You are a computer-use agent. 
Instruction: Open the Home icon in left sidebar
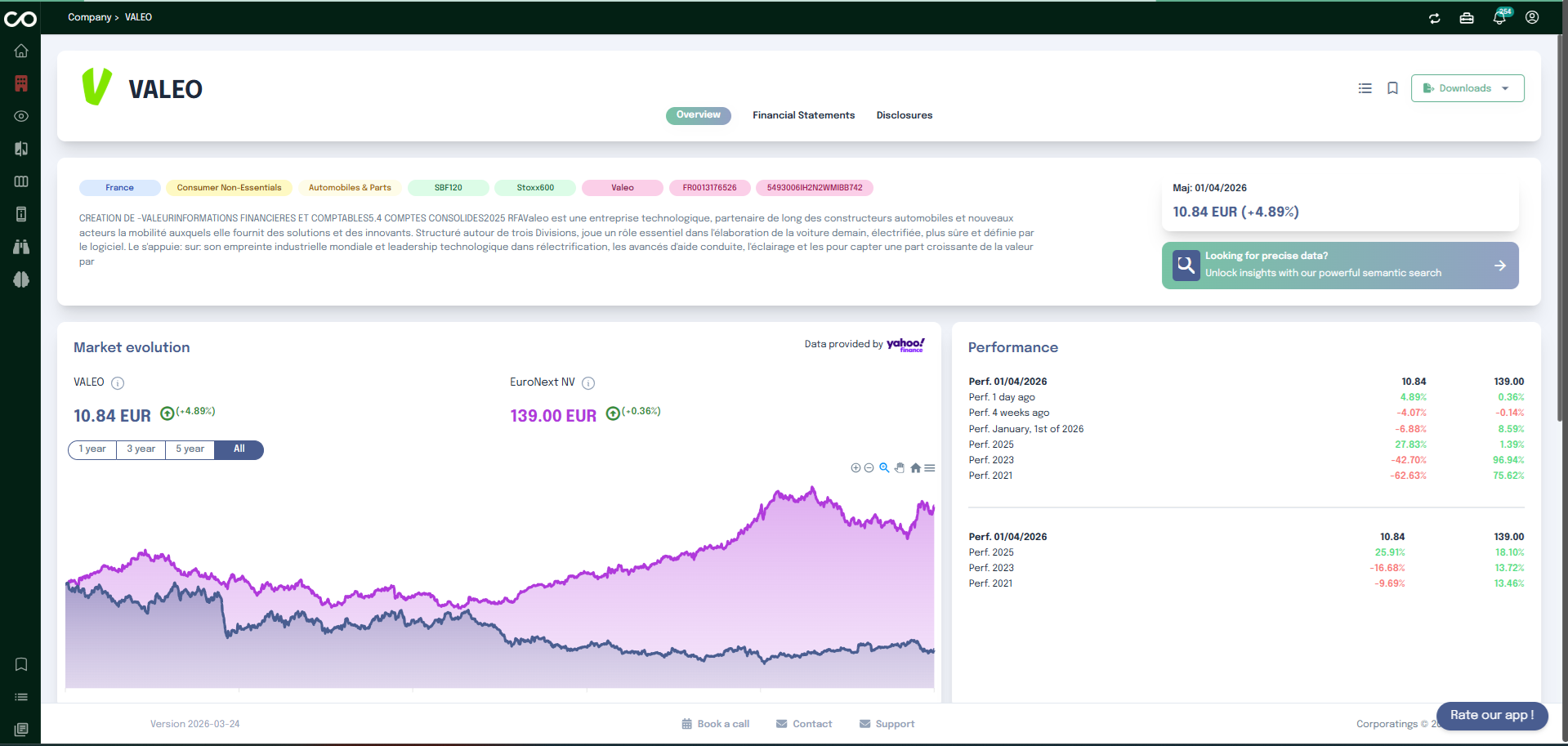[x=21, y=51]
